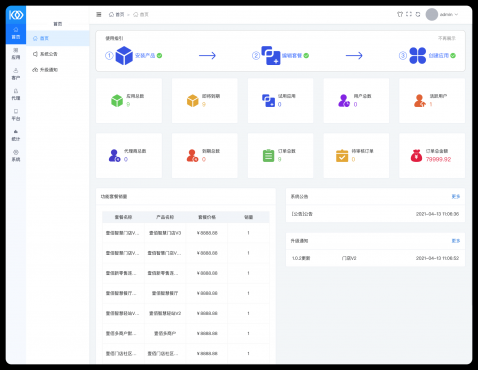Collapse the sidebar with the hamburger icon
The height and width of the screenshot is (370, 478).
[x=99, y=14]
